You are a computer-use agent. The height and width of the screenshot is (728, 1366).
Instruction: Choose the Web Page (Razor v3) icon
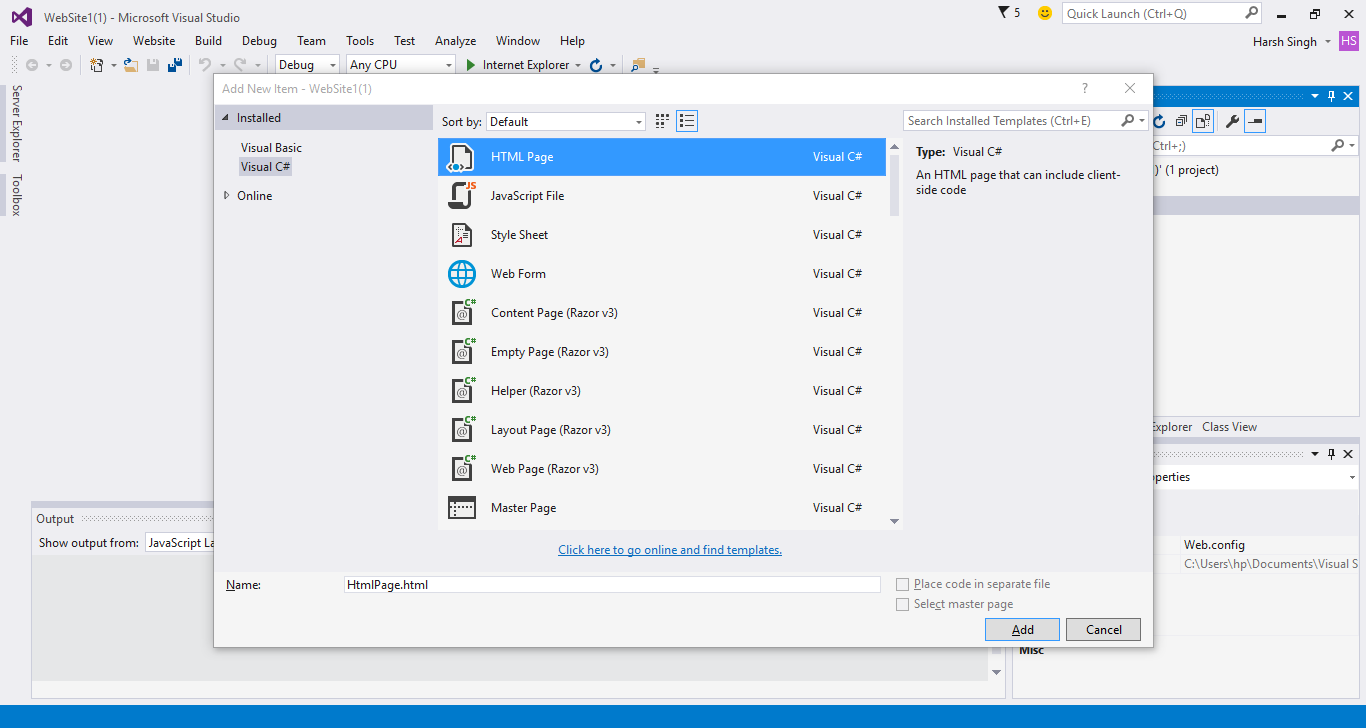(461, 469)
